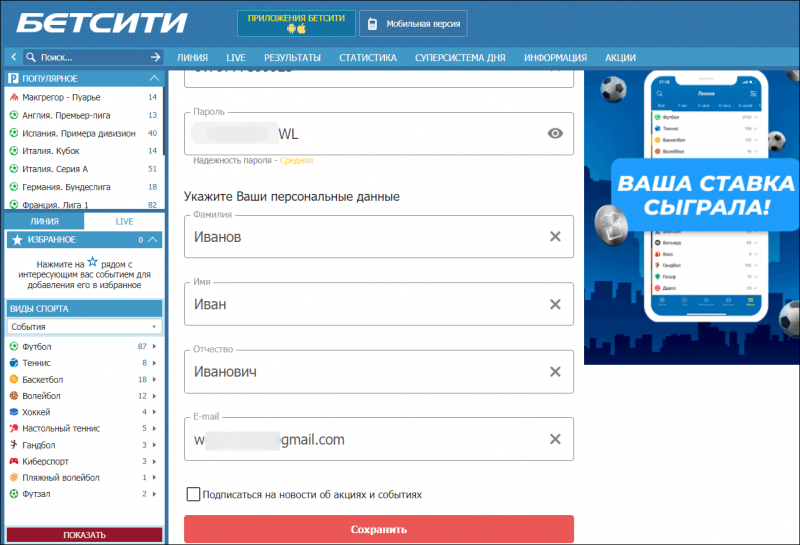Submit search with the right arrow icon
Image resolution: width=800 pixels, height=545 pixels.
[156, 57]
